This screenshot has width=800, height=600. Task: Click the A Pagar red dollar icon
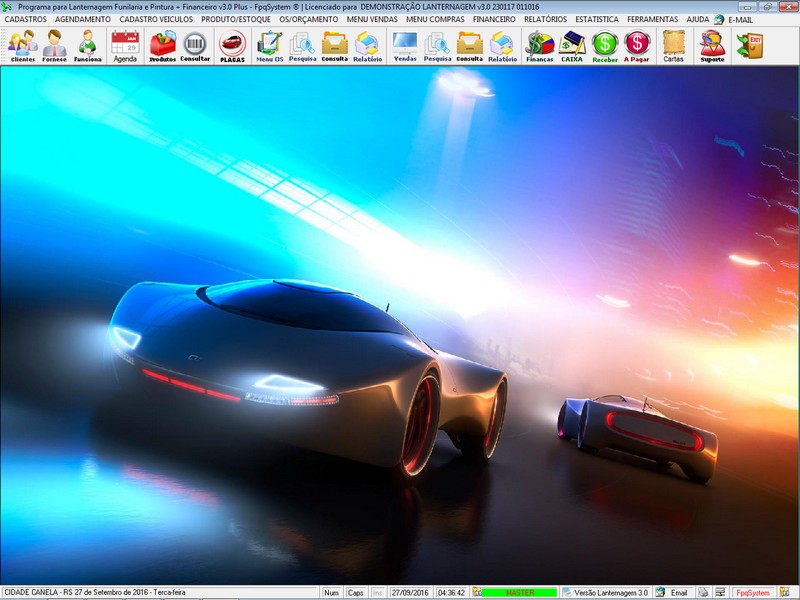tap(637, 46)
